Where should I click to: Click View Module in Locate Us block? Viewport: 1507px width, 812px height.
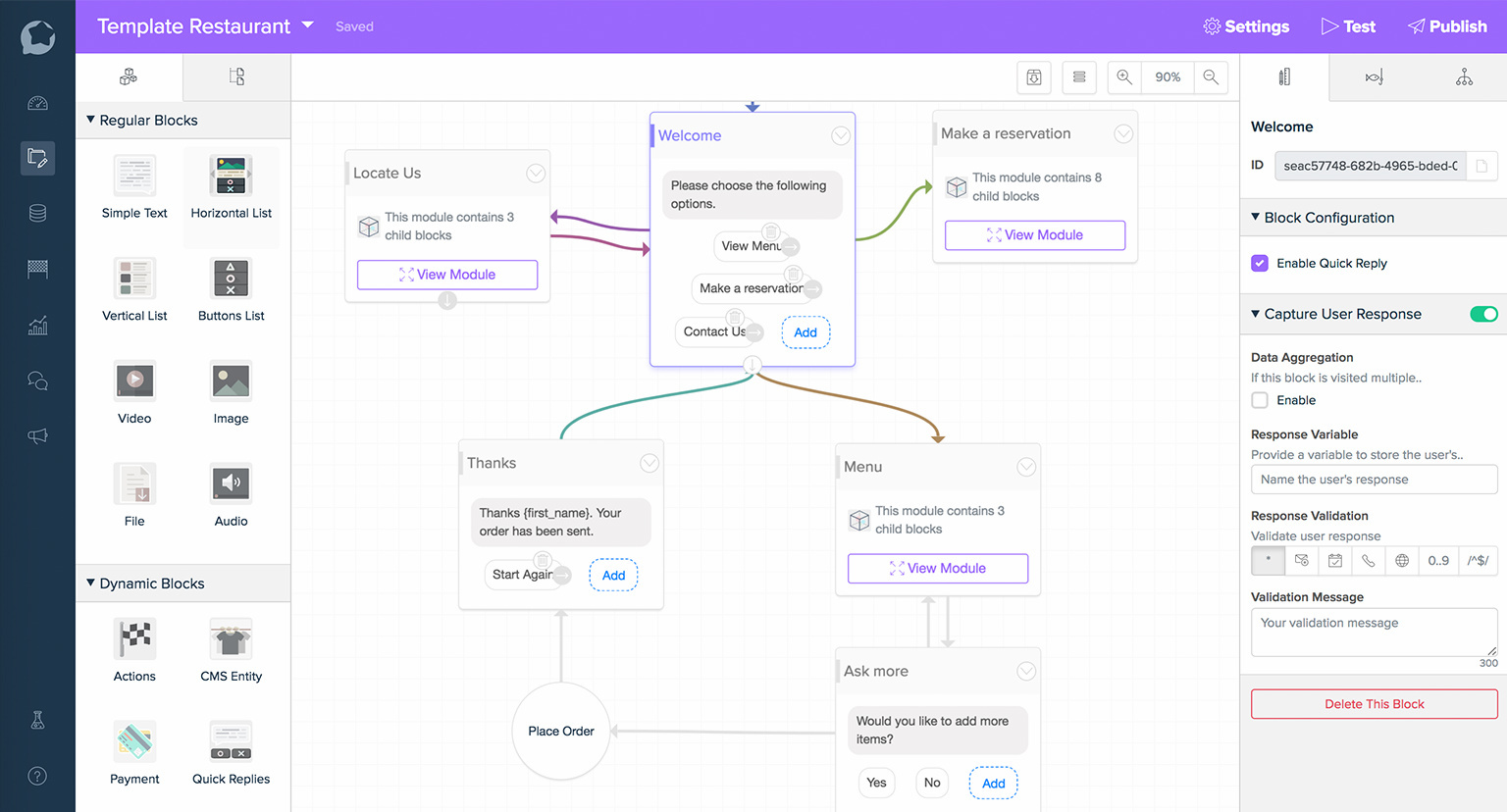(x=447, y=275)
